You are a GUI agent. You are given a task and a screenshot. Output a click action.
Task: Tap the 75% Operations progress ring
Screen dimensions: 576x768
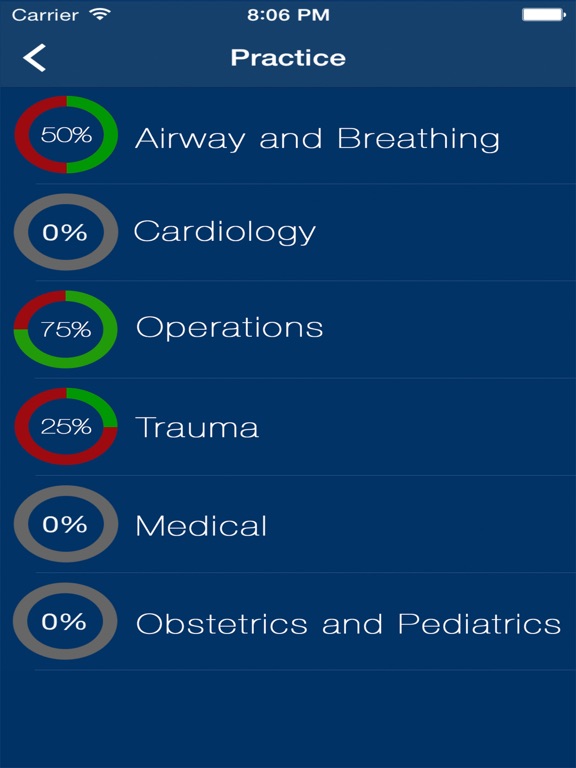click(x=66, y=329)
